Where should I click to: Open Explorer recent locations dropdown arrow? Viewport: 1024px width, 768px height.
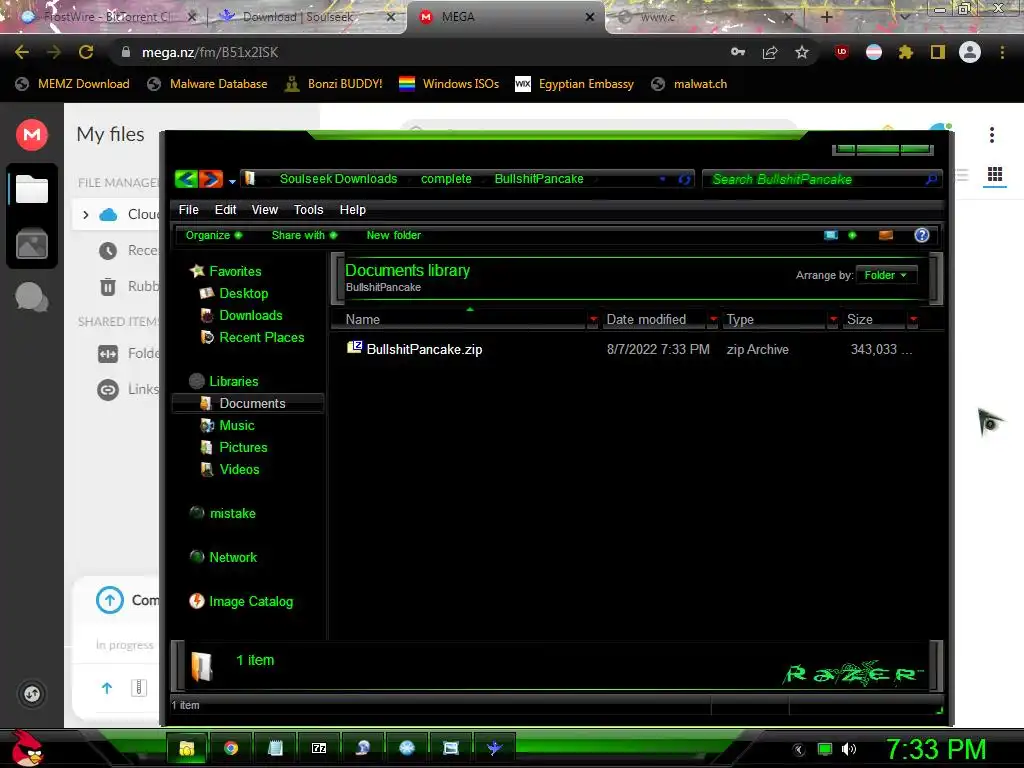pos(232,181)
